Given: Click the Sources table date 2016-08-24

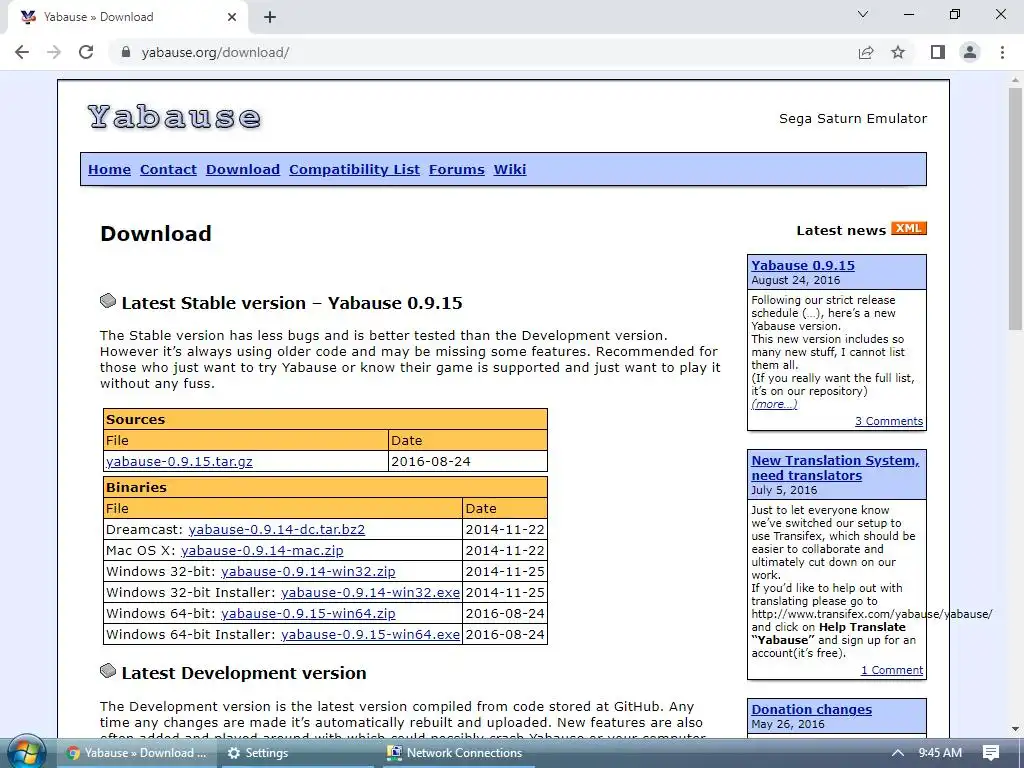Looking at the screenshot, I should [x=430, y=461].
